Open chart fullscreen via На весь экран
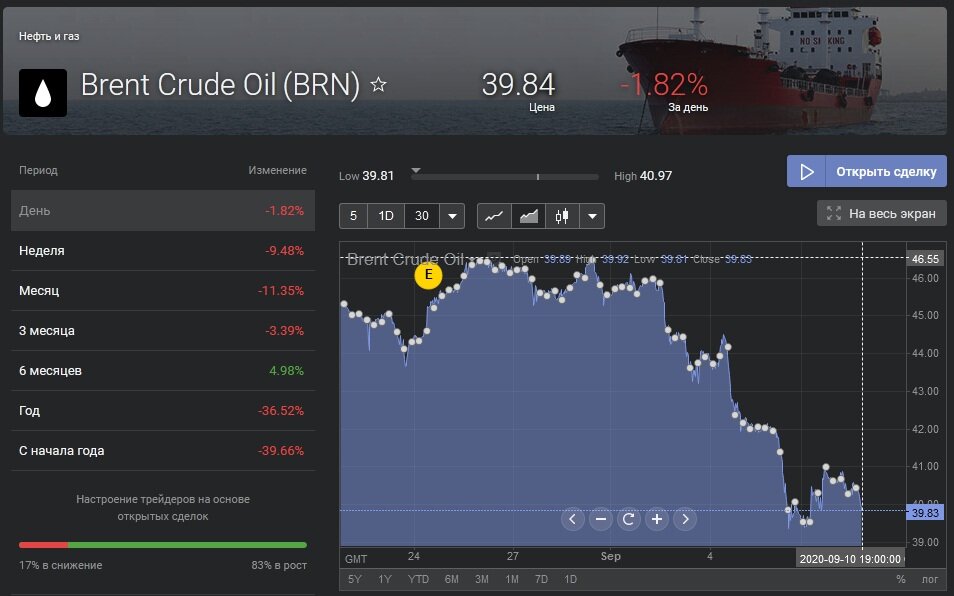954x596 pixels. pos(882,213)
